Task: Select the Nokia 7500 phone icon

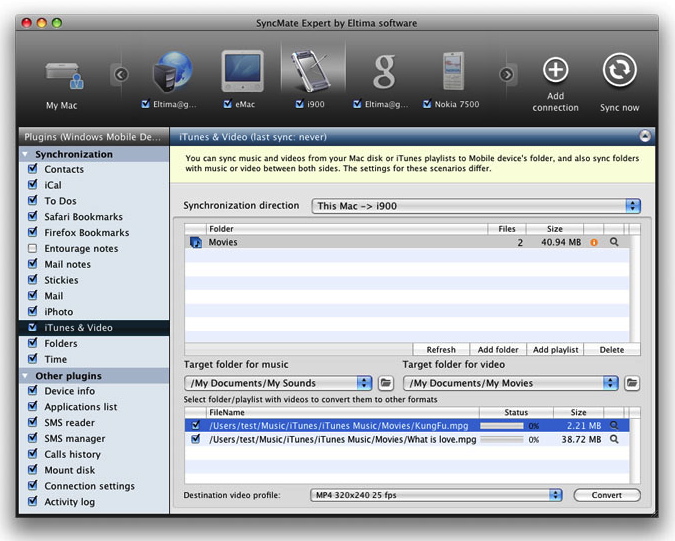Action: coord(454,71)
